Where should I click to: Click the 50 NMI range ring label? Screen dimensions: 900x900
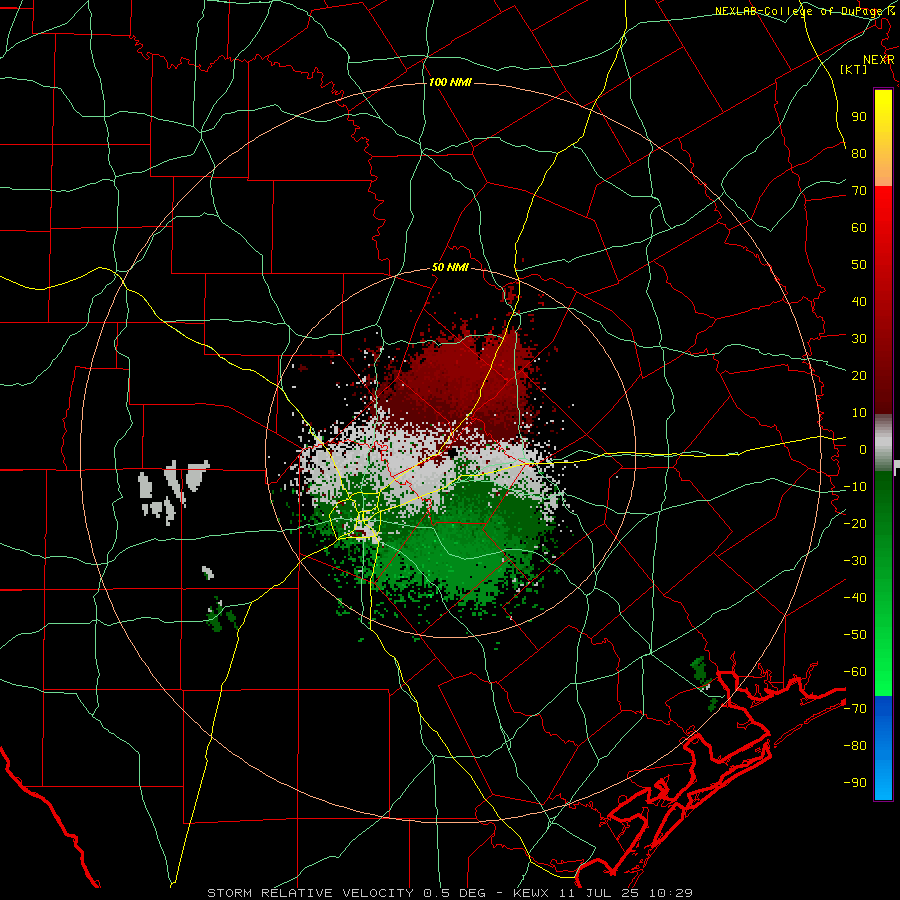(450, 267)
